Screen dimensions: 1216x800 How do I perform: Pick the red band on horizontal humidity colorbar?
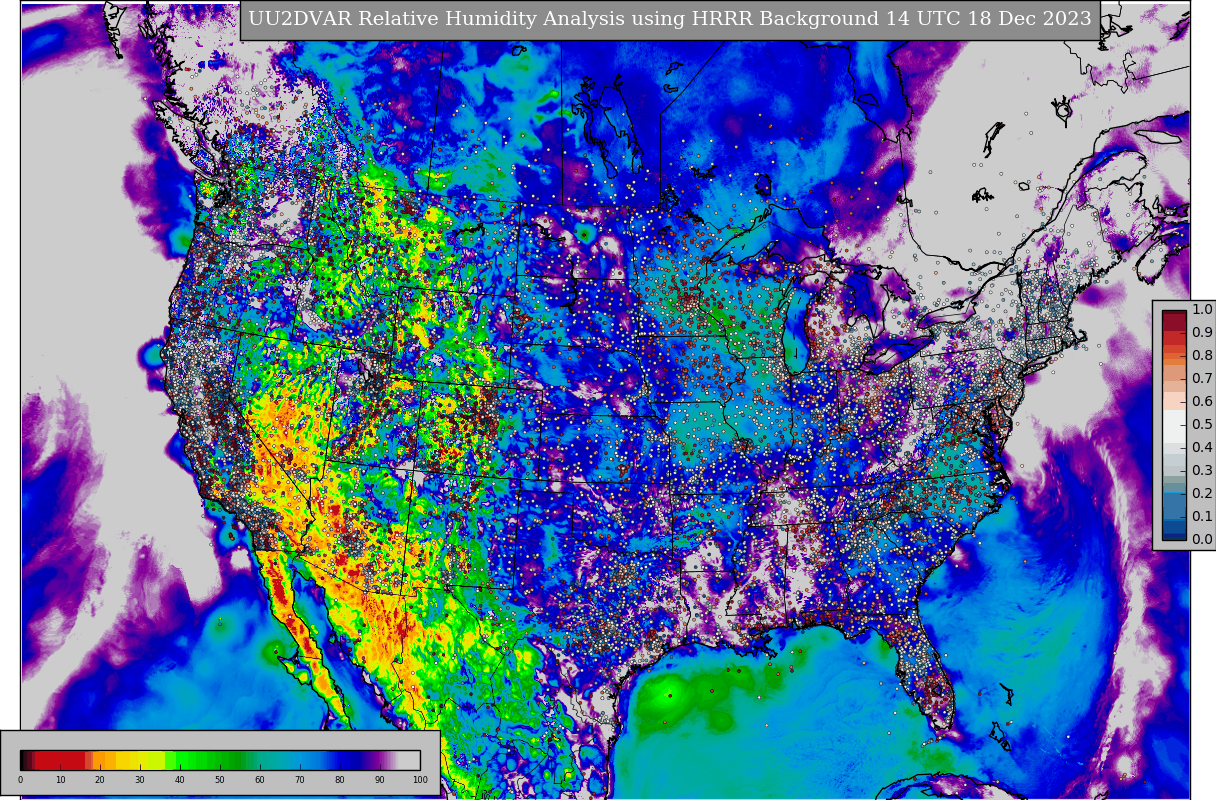click(60, 760)
